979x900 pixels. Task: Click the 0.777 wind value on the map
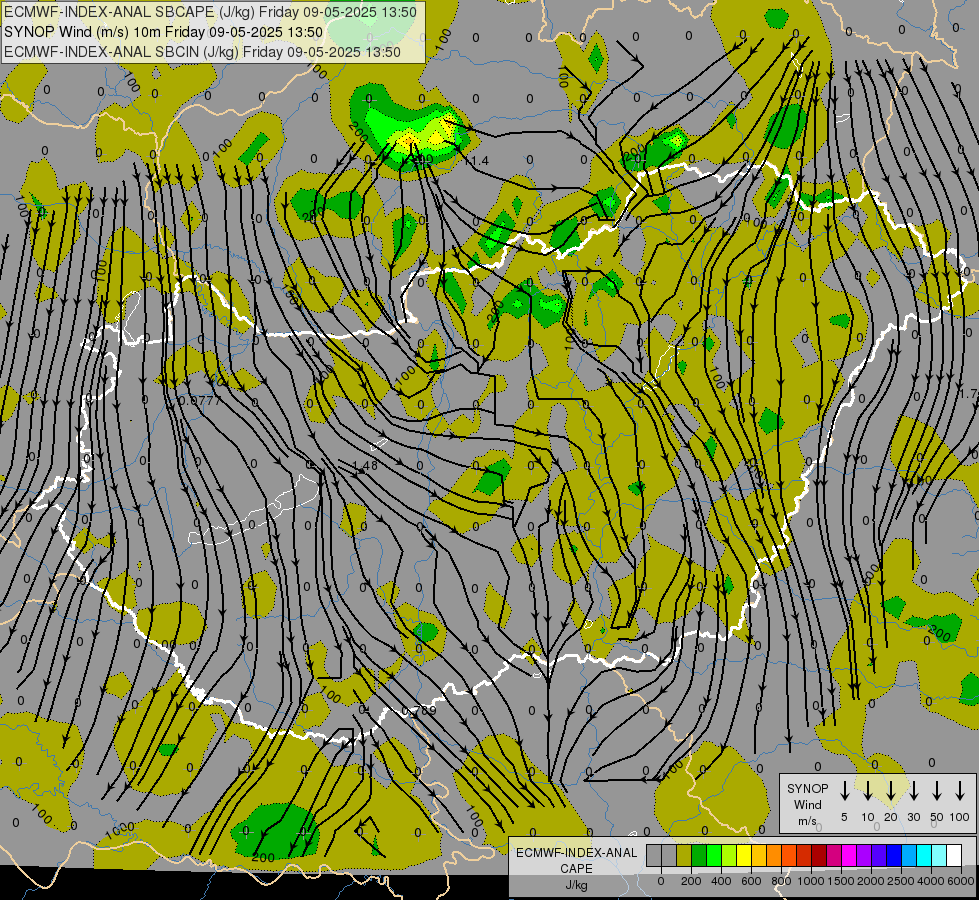(200, 400)
